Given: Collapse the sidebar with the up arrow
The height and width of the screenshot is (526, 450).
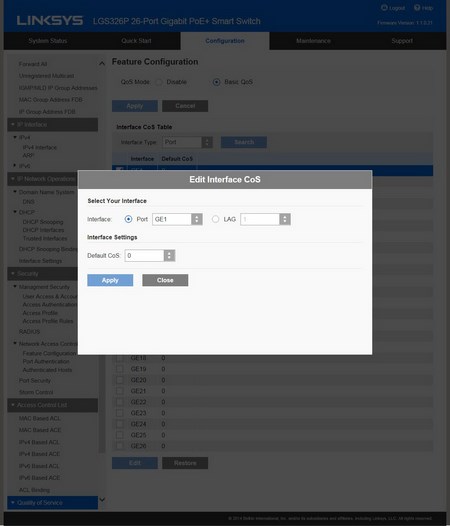Looking at the screenshot, I should [x=102, y=63].
